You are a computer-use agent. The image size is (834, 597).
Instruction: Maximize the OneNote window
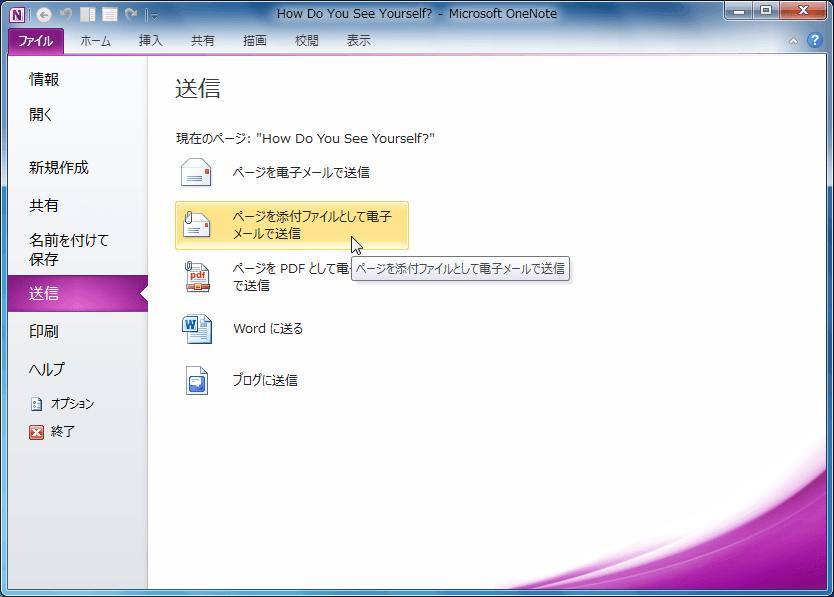point(766,11)
